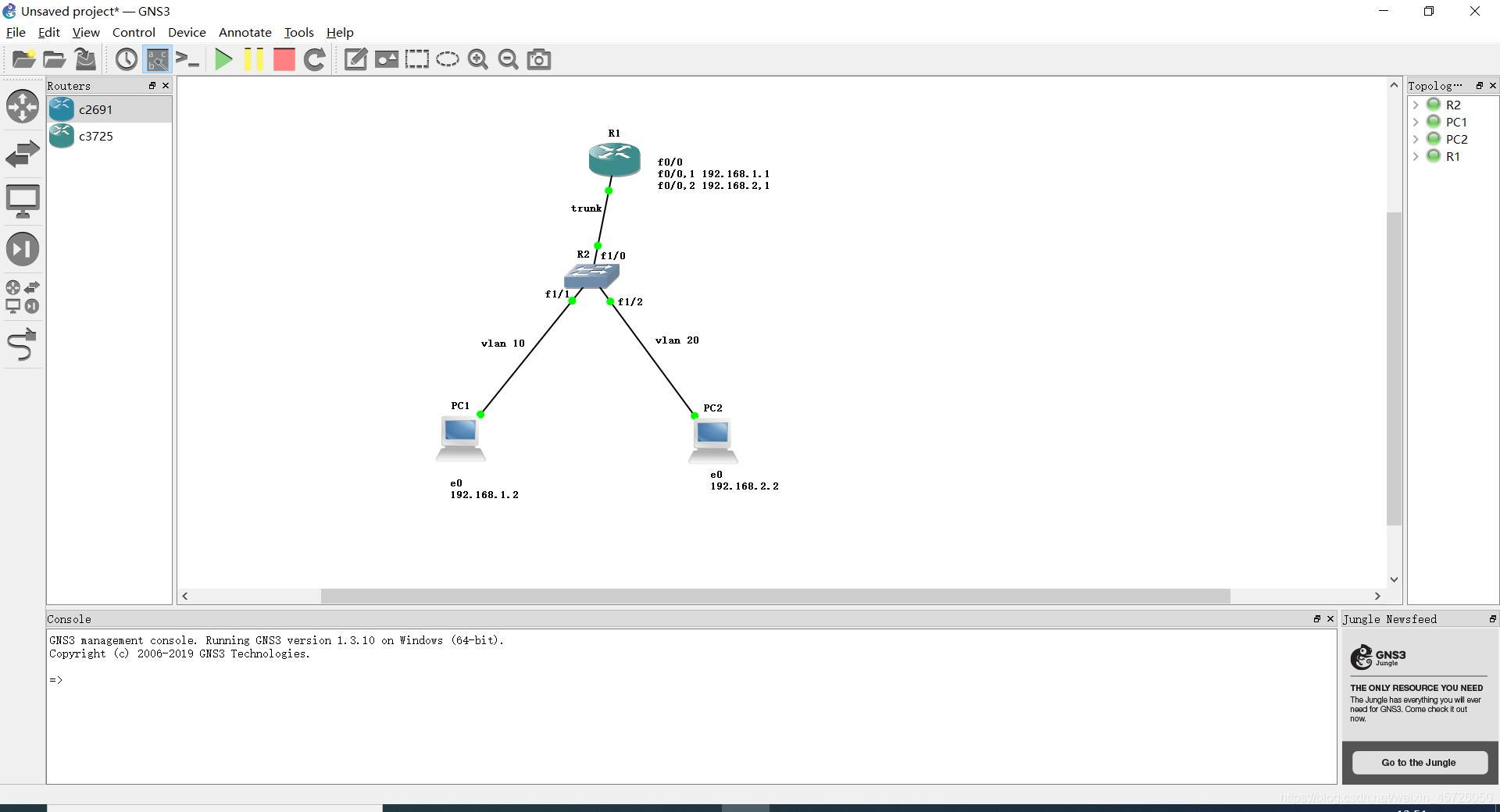
Task: Open the Tools menu
Action: [x=298, y=32]
